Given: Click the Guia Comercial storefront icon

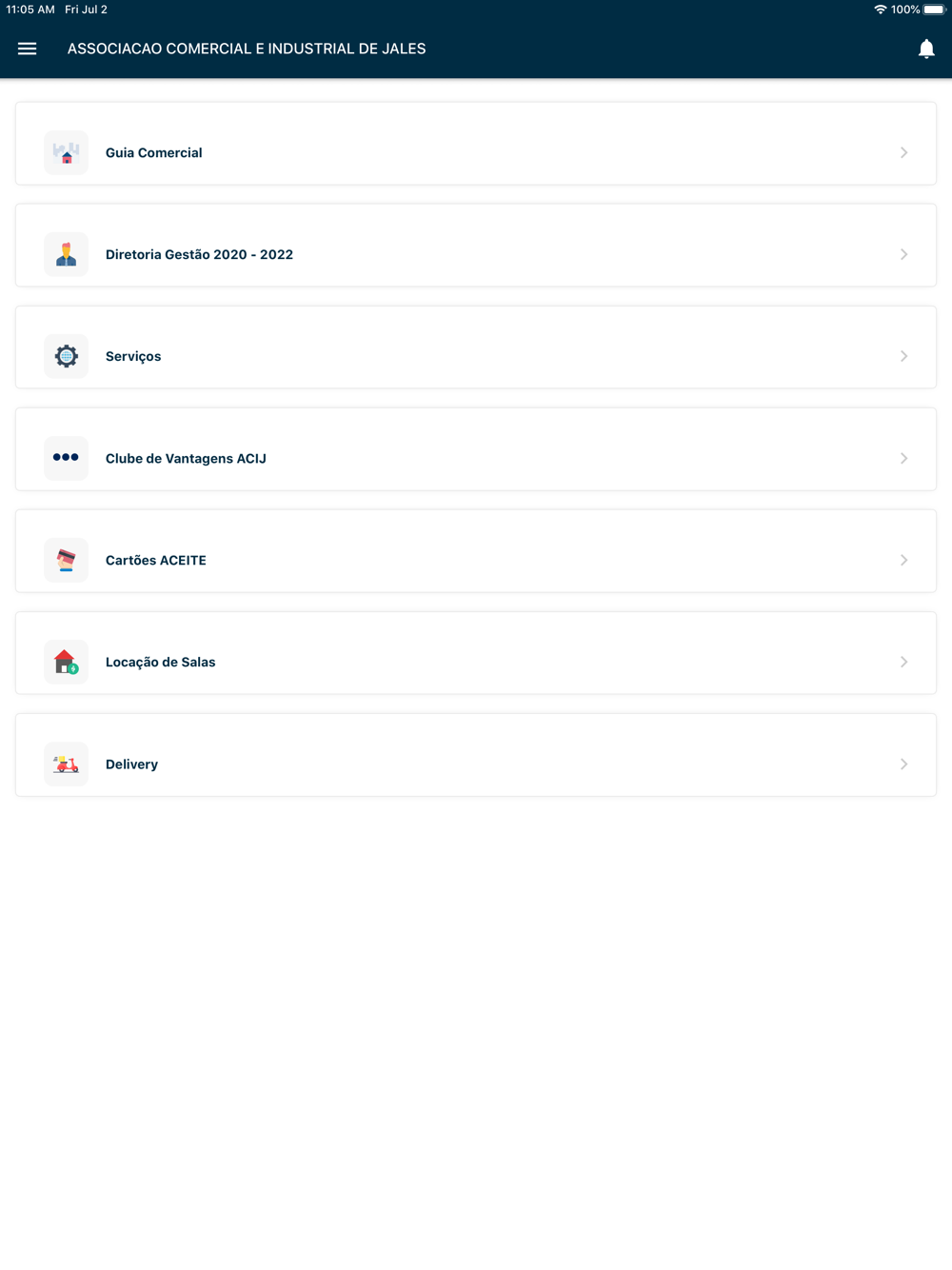Looking at the screenshot, I should [66, 152].
